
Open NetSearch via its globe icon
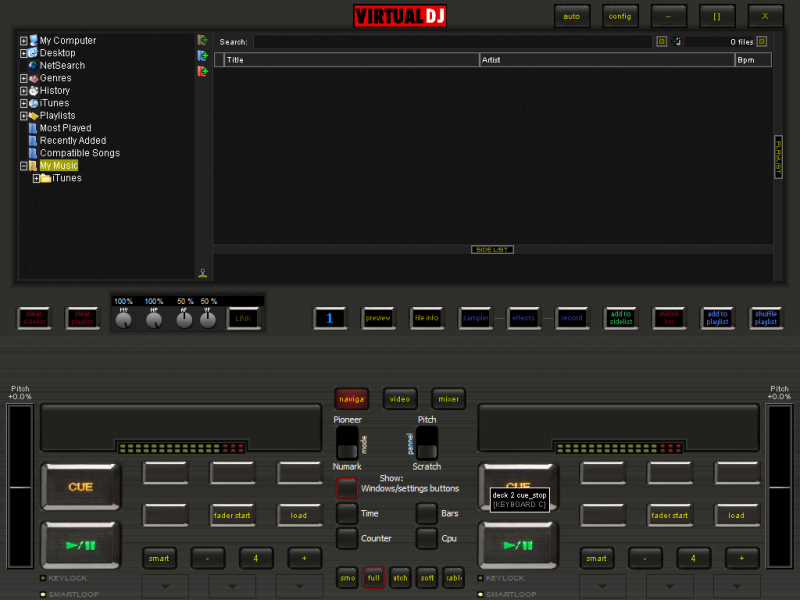[x=34, y=65]
